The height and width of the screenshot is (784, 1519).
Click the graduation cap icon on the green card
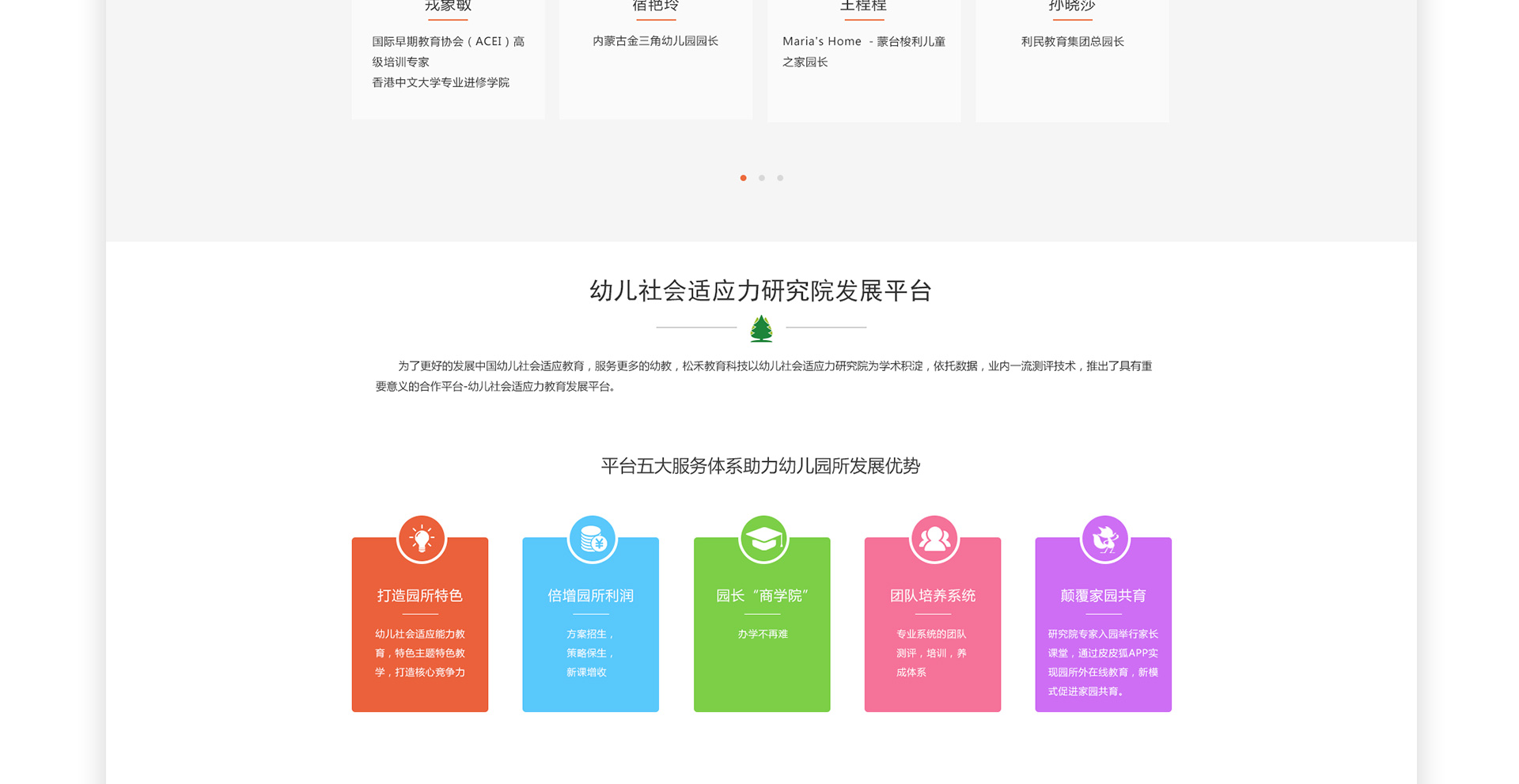click(x=763, y=539)
